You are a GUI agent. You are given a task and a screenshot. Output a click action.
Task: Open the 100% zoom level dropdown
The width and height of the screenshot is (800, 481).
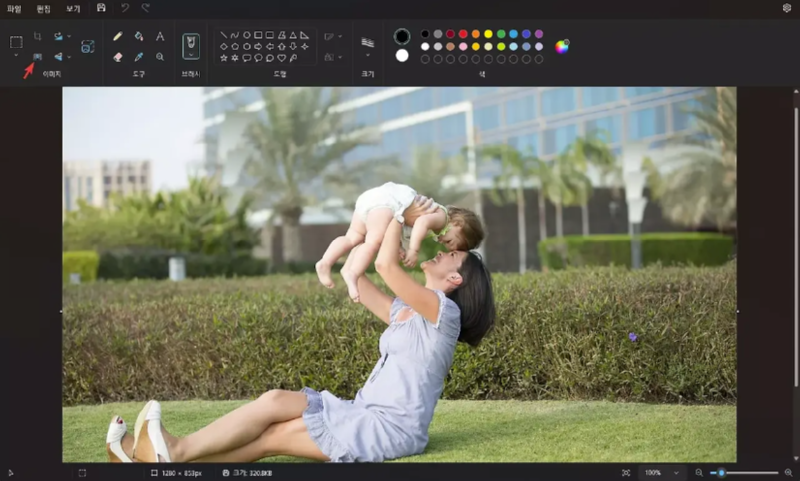[x=676, y=472]
